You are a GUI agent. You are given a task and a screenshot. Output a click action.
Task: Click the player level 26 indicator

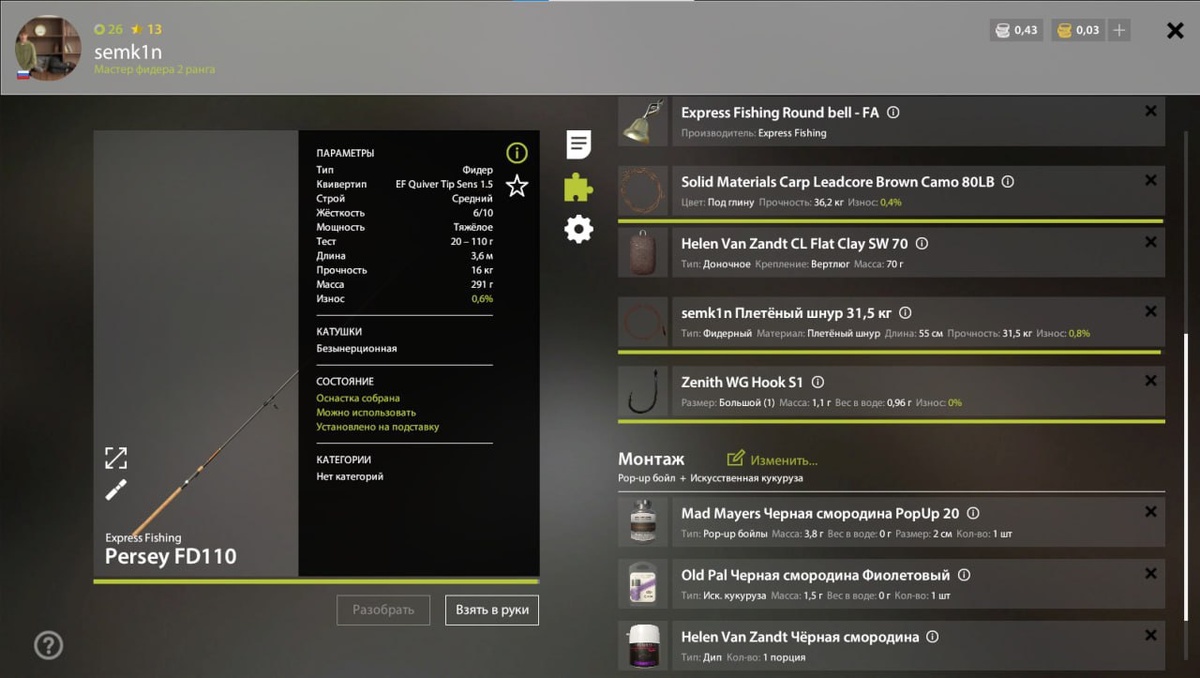click(x=108, y=30)
